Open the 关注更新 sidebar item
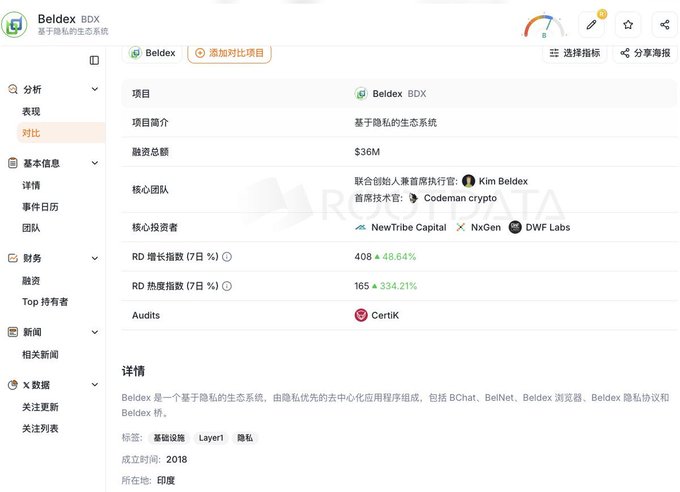This screenshot has height=492, width=680. (x=40, y=407)
